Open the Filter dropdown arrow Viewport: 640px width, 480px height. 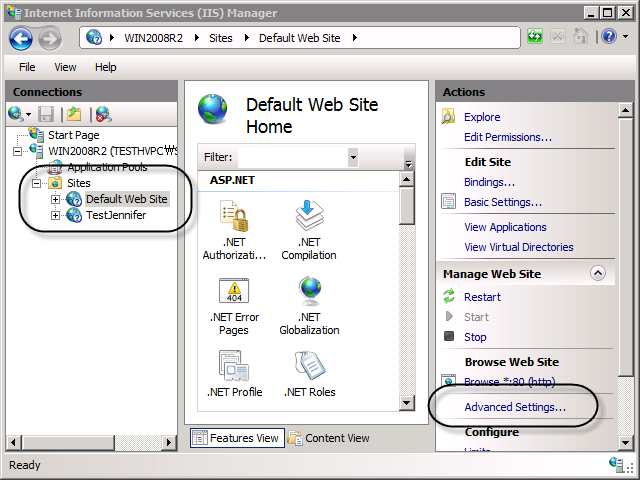(353, 157)
